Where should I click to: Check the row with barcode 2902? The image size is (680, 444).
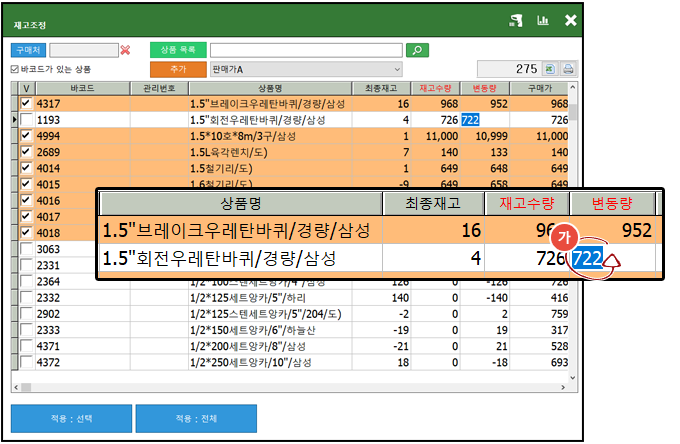click(26, 313)
